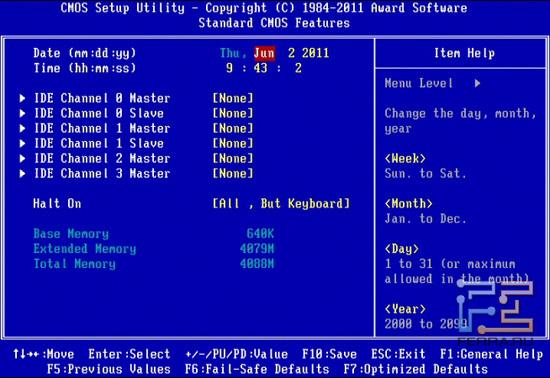This screenshot has height=378, width=550.
Task: Expand arrow beside IDE Channel 1 Master
Action: 22,128
